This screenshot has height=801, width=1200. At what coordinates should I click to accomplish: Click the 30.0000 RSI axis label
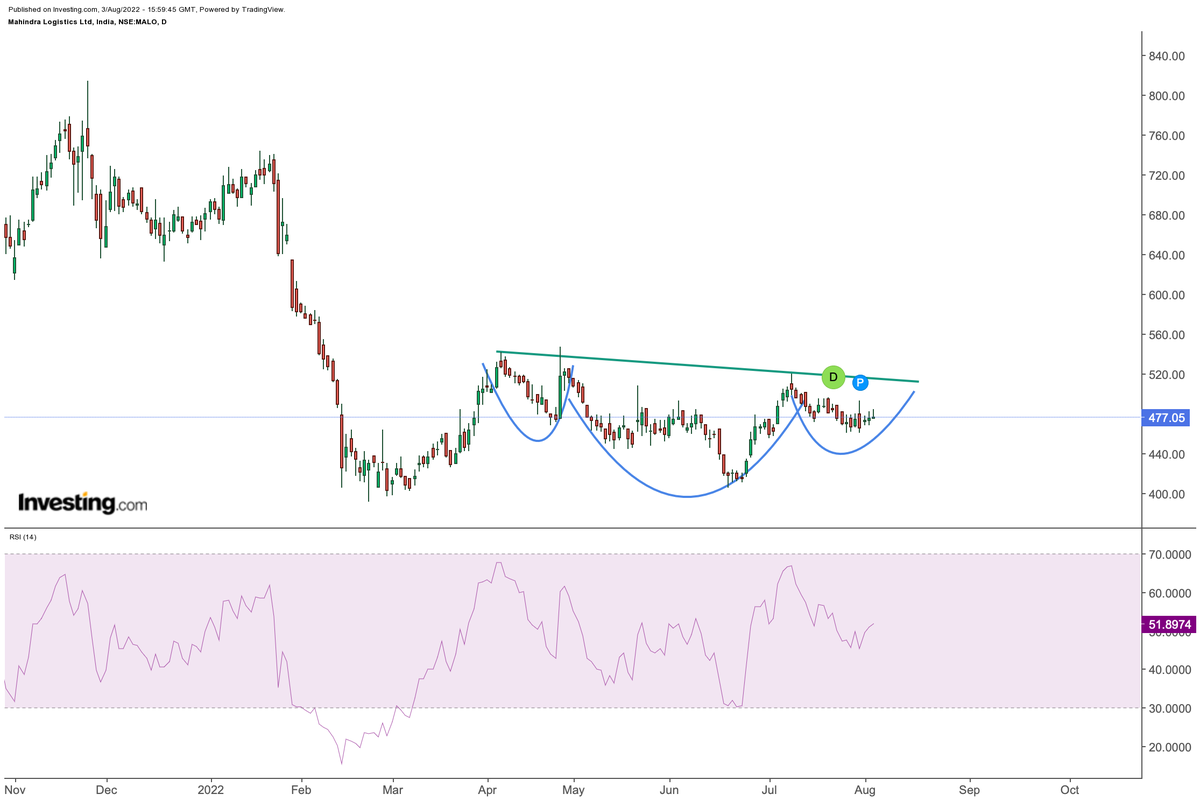pyautogui.click(x=1168, y=708)
